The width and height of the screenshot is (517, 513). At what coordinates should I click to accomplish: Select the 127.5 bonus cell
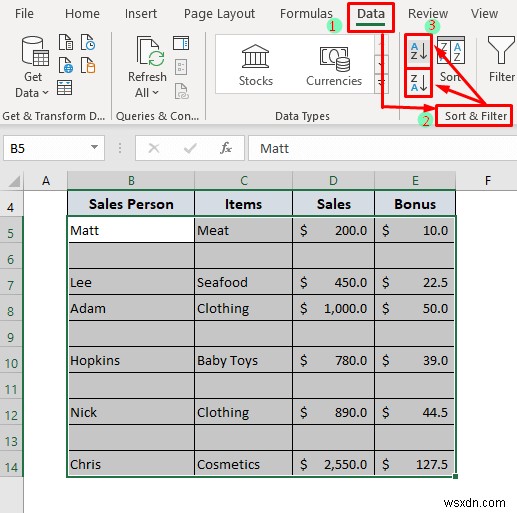pos(415,464)
